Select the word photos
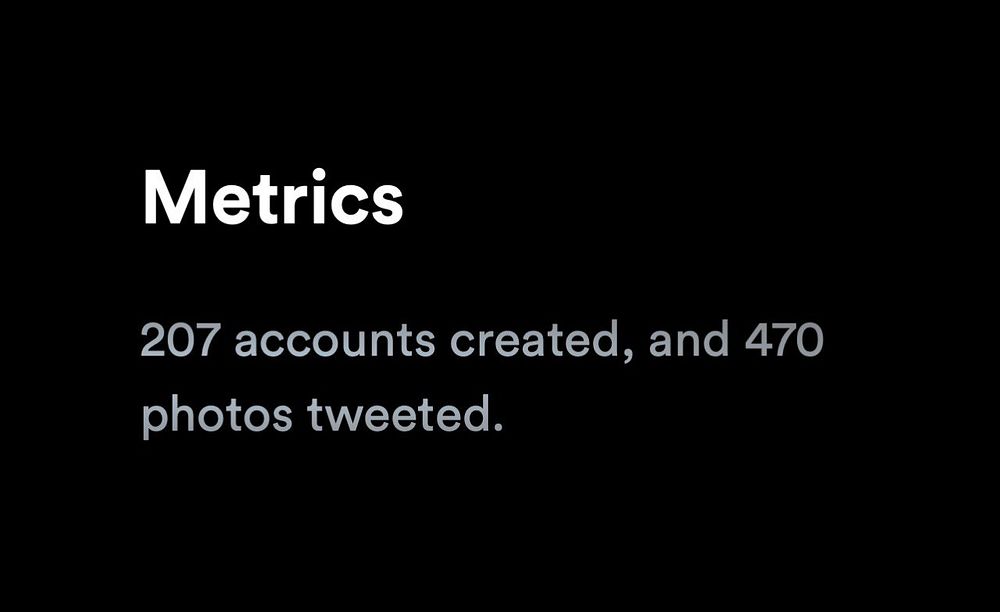 coord(217,416)
